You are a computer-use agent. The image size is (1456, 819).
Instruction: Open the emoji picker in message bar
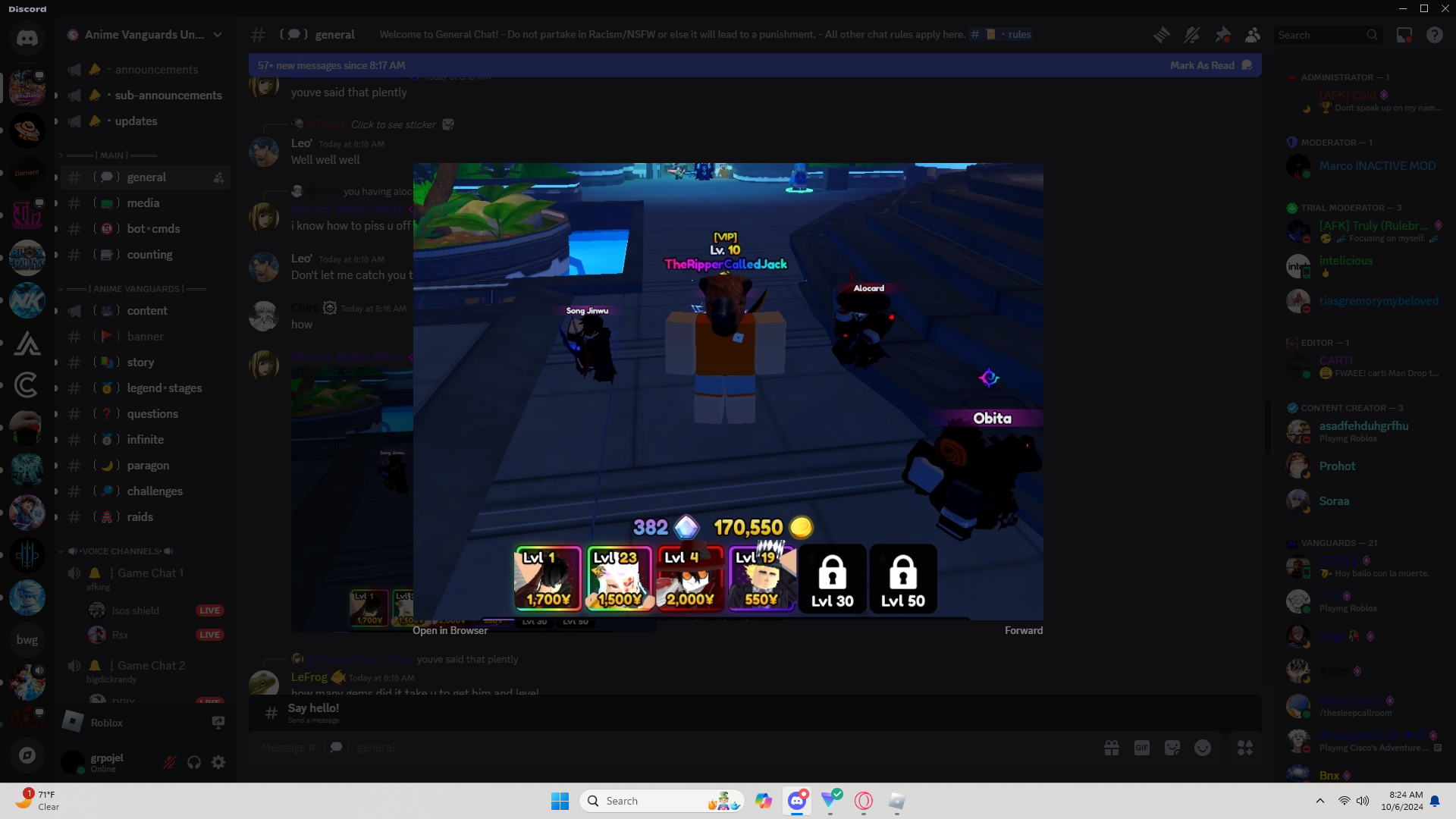point(1203,748)
